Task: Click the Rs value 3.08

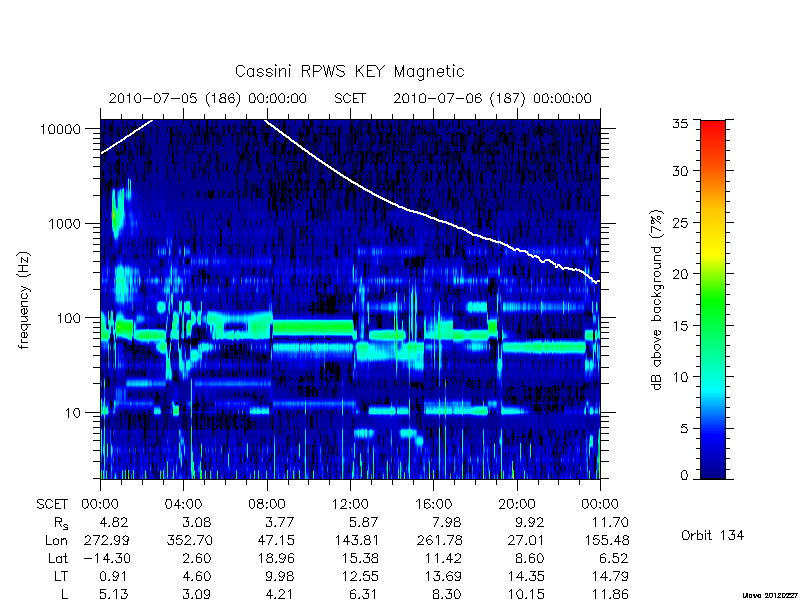Action: click(x=197, y=522)
